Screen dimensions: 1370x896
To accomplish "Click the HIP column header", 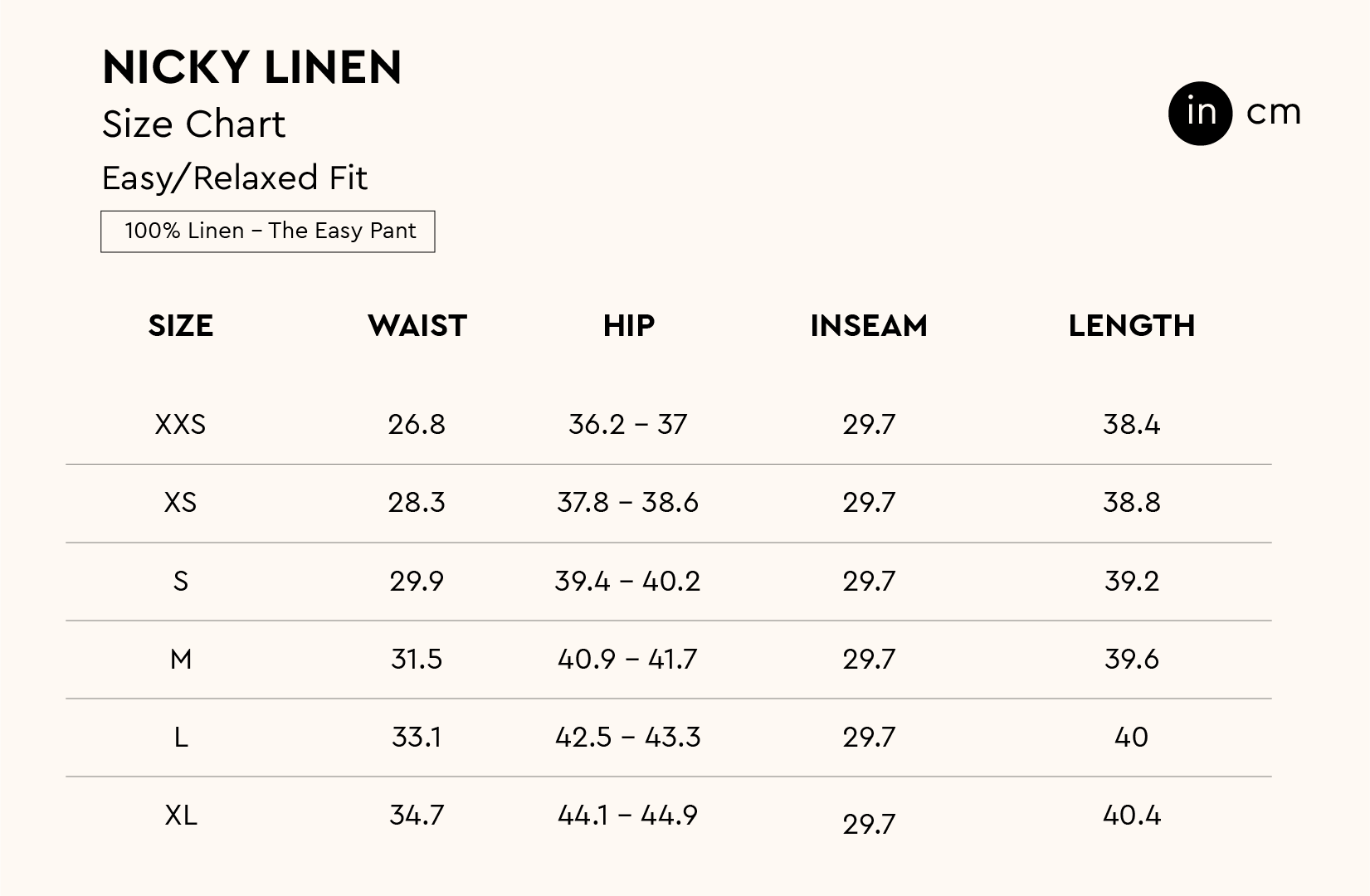I will [x=628, y=326].
